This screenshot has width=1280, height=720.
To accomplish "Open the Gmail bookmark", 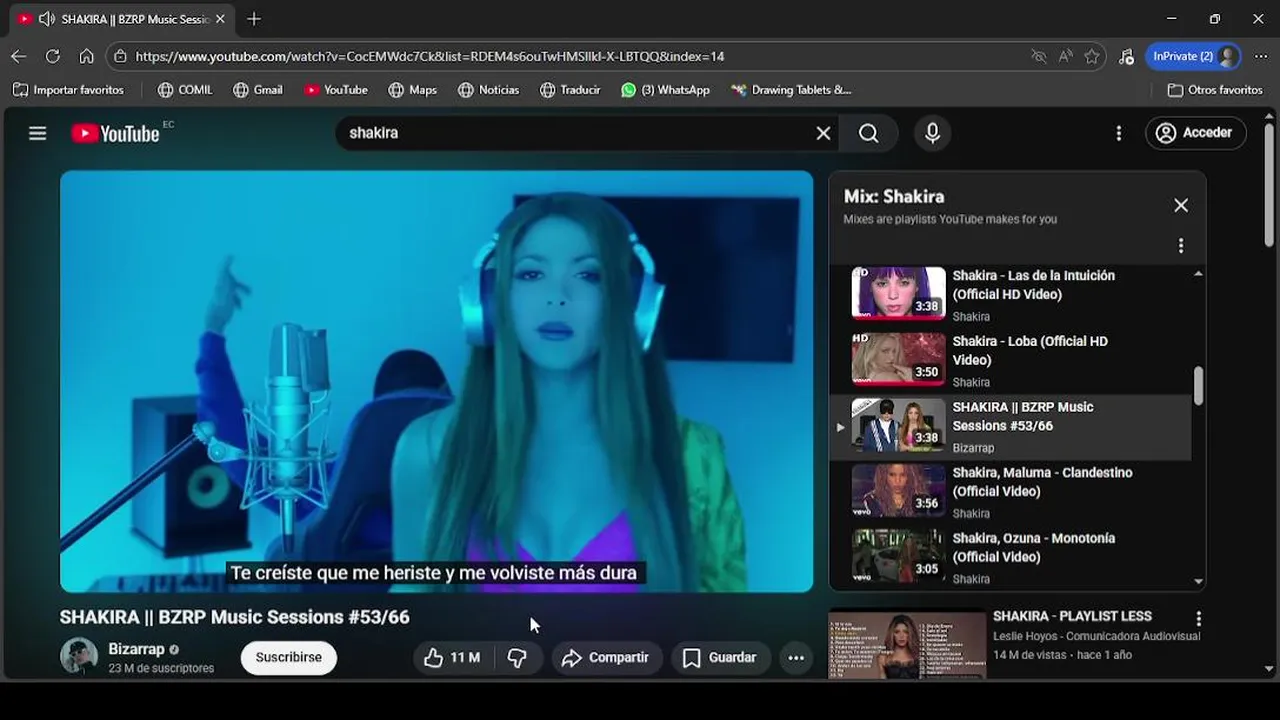I will (258, 90).
